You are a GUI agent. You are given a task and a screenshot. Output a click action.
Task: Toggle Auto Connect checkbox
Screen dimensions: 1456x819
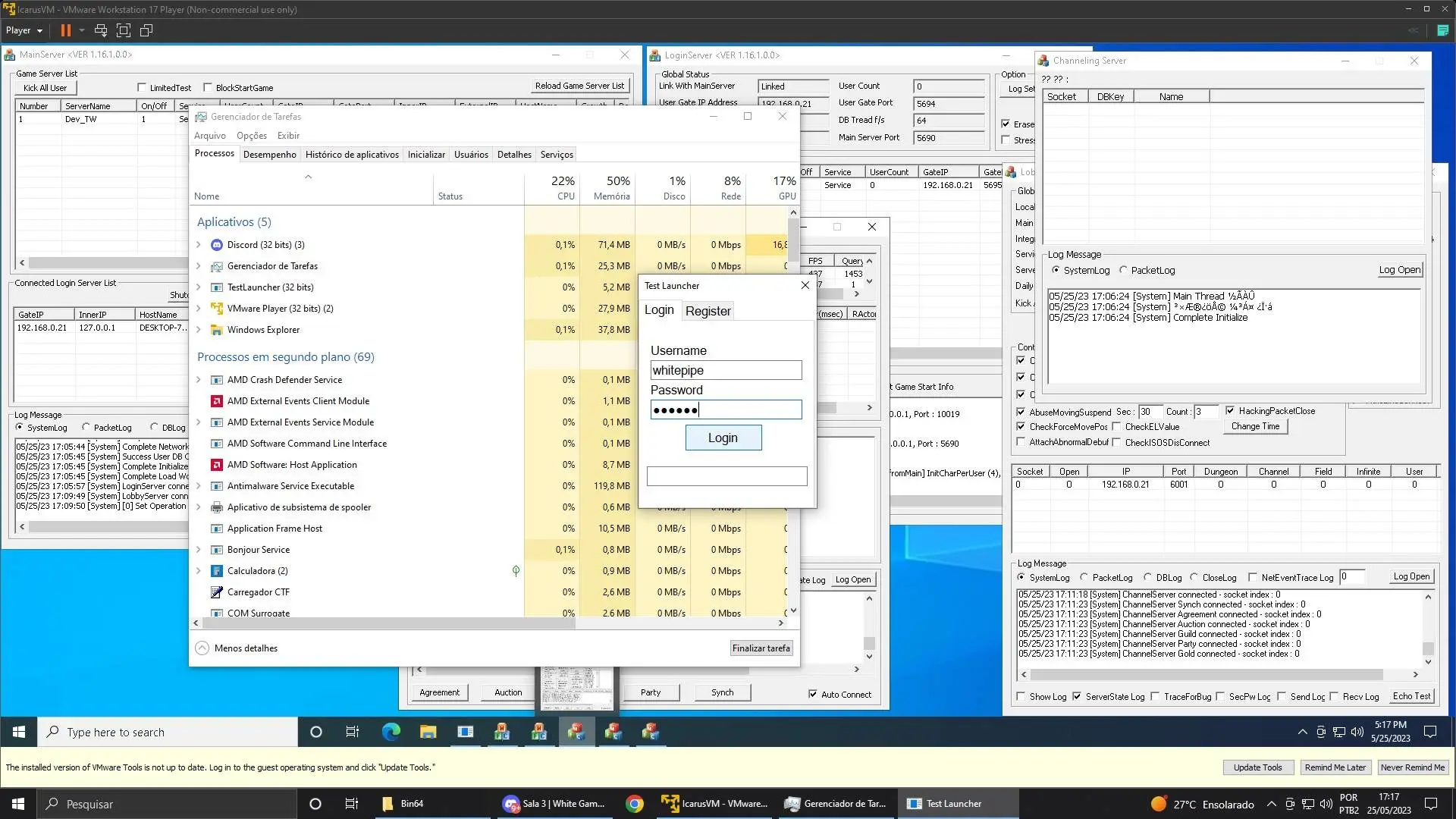(813, 694)
